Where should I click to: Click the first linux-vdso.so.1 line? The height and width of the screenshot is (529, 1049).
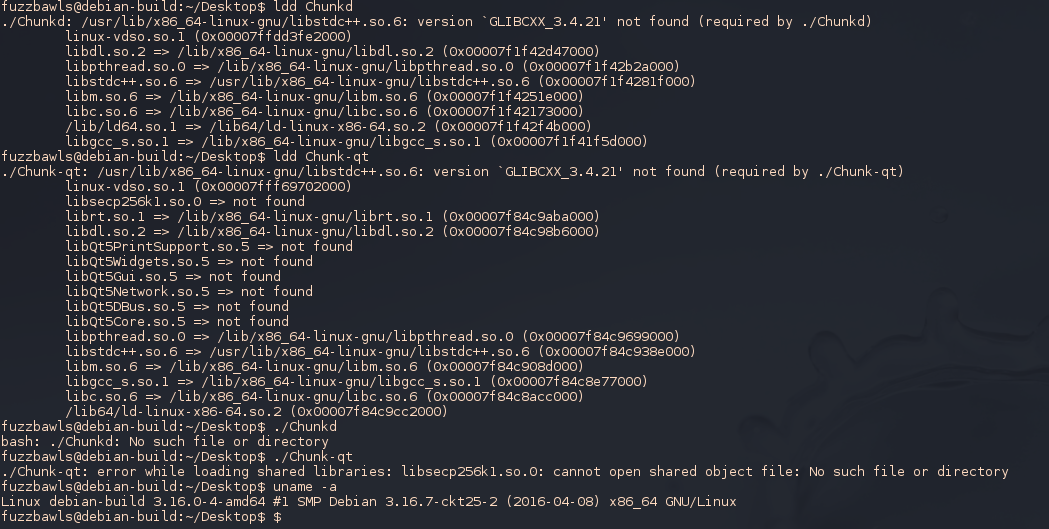click(x=209, y=36)
